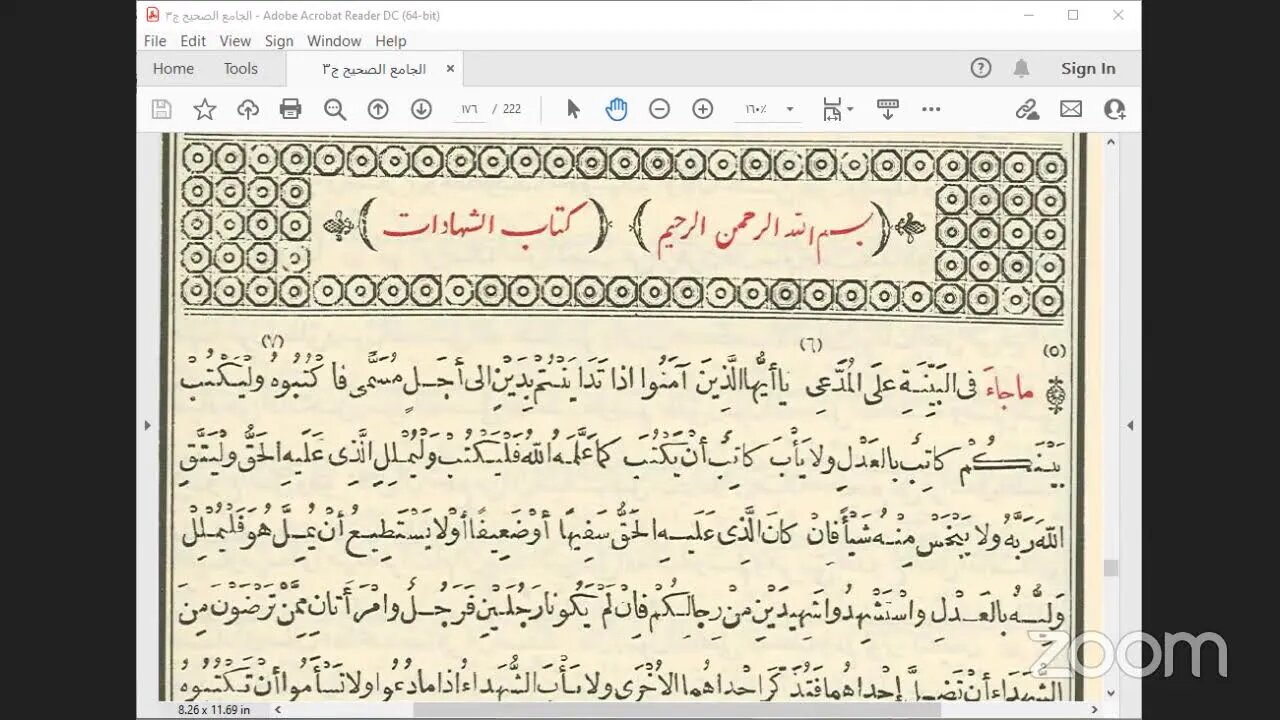Viewport: 1280px width, 720px height.
Task: Share the file with other people
Action: 1115,109
